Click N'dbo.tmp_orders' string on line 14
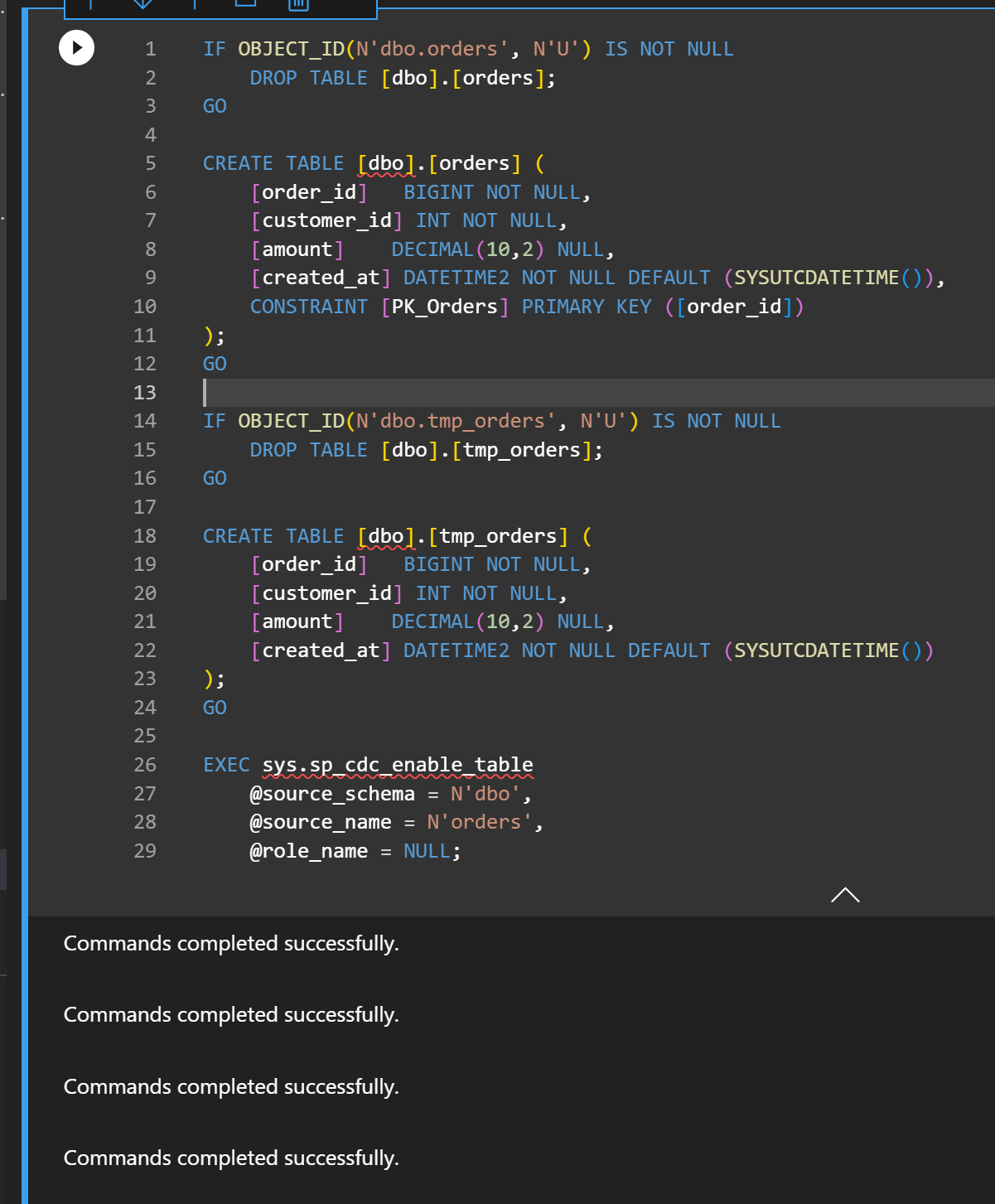The width and height of the screenshot is (995, 1204). click(456, 421)
